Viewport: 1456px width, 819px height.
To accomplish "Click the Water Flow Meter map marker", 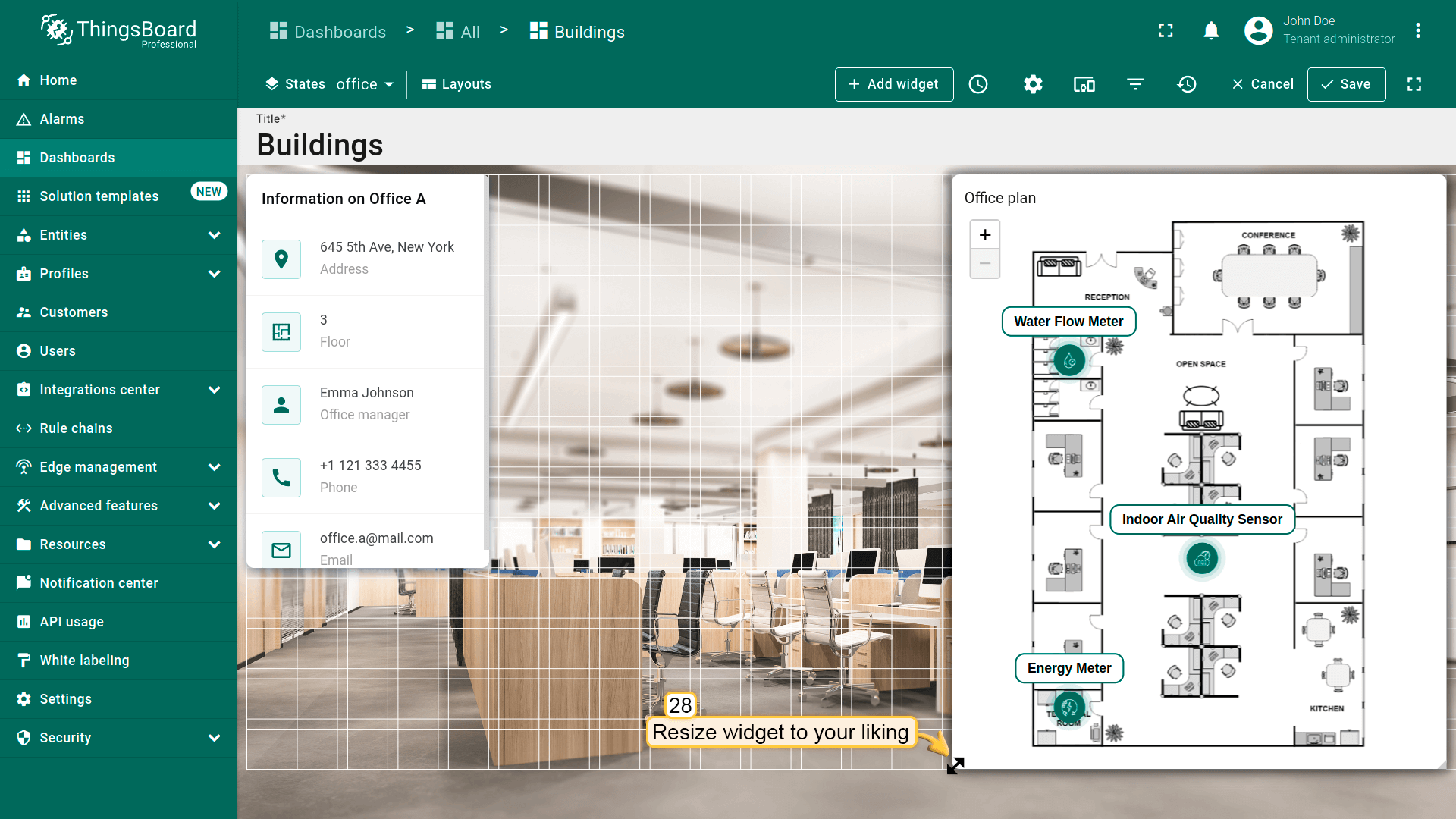I will tap(1069, 360).
